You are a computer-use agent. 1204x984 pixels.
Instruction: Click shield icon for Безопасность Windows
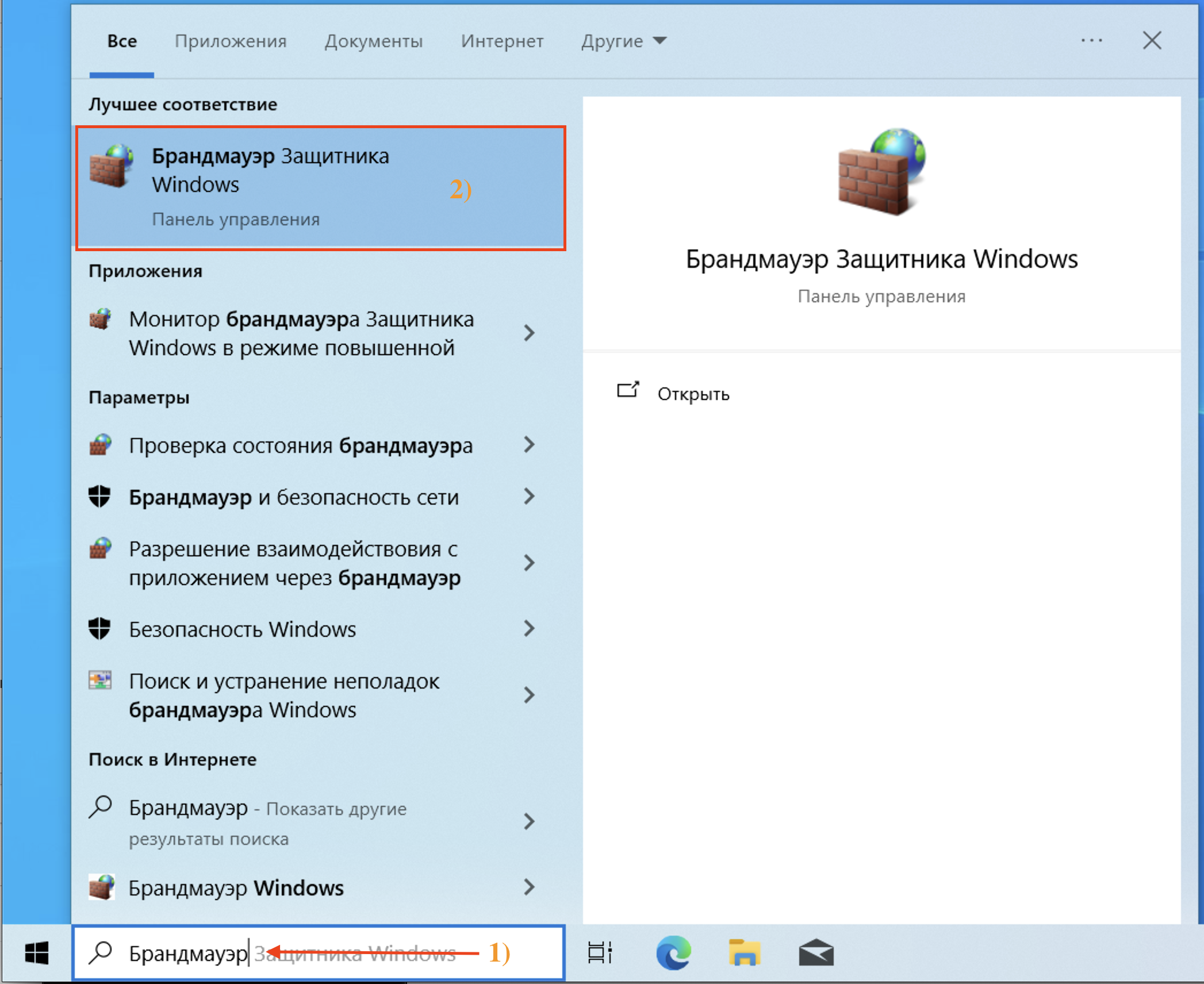(x=99, y=629)
